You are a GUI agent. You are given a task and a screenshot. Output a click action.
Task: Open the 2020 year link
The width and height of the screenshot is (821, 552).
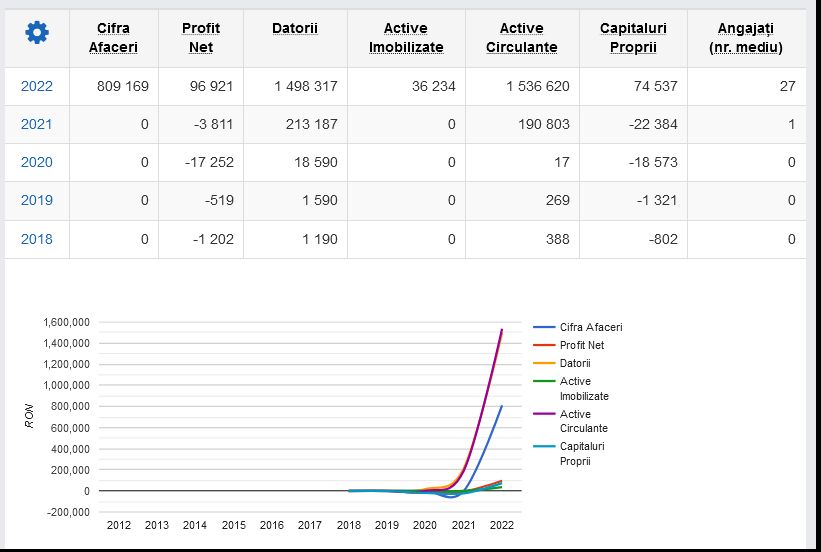(37, 162)
